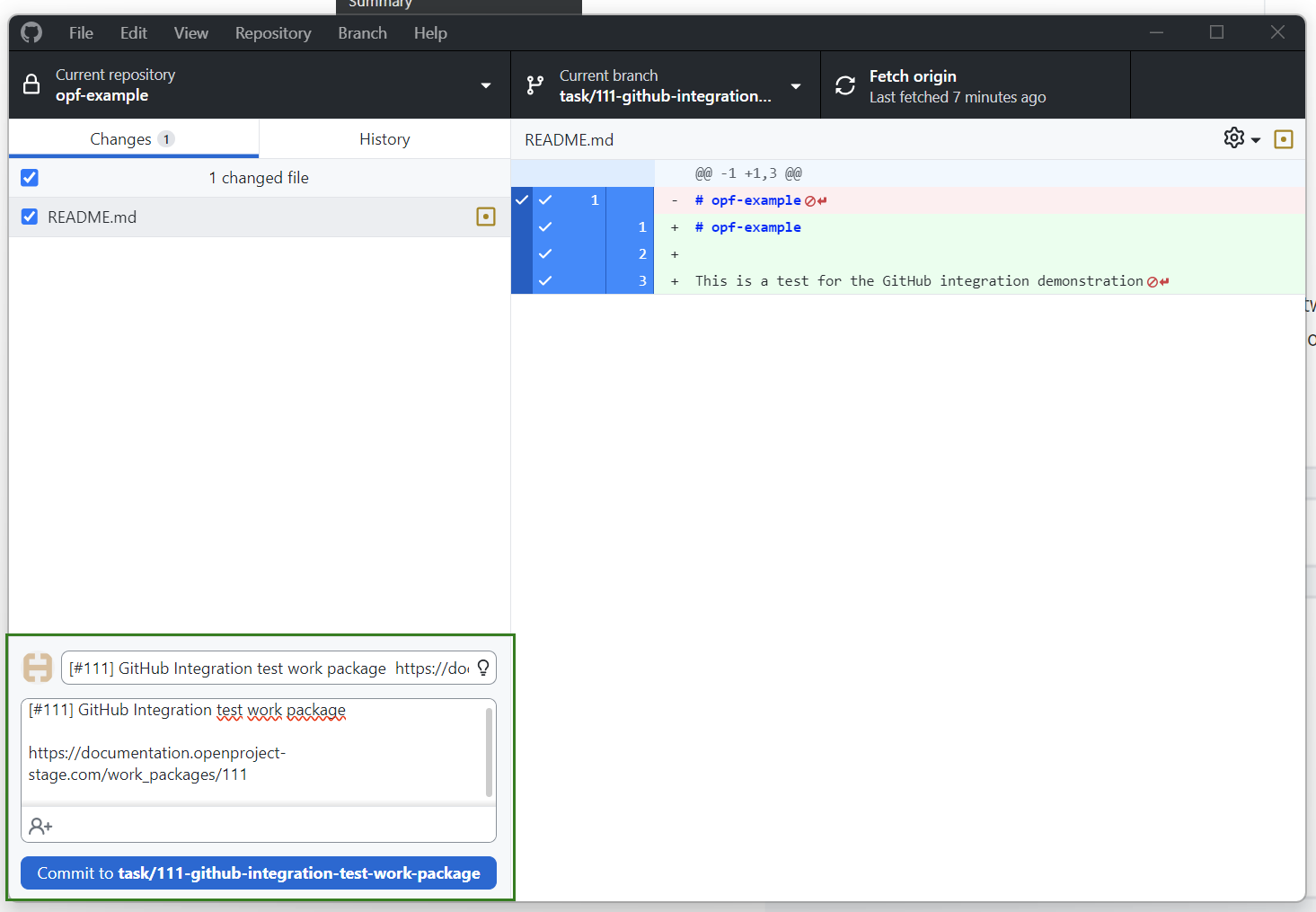The height and width of the screenshot is (912, 1316).
Task: Commit to task/111-github-integration-test-work-package
Action: point(258,872)
